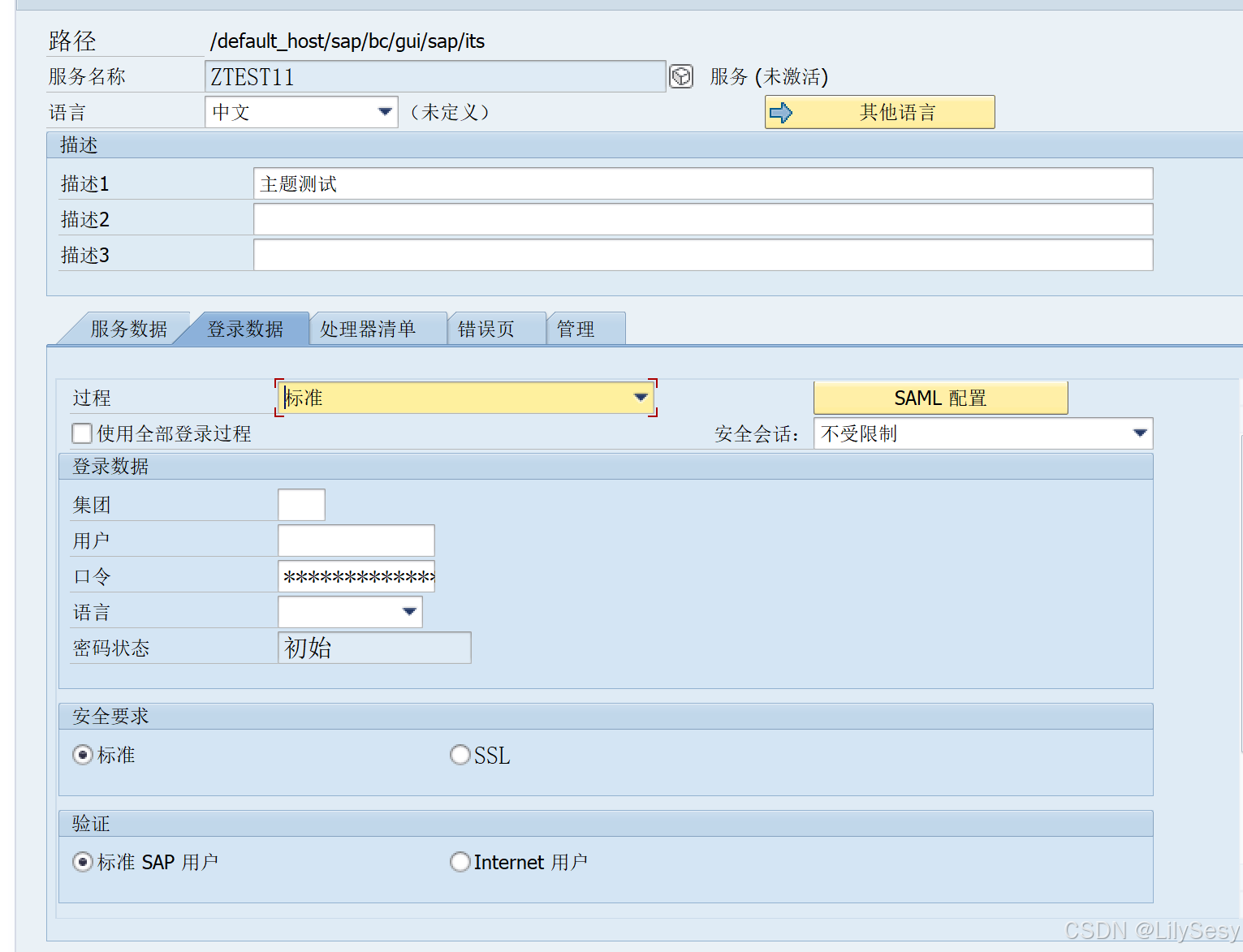Switch to the 错误页 tab
This screenshot has width=1243, height=952.
coord(488,328)
